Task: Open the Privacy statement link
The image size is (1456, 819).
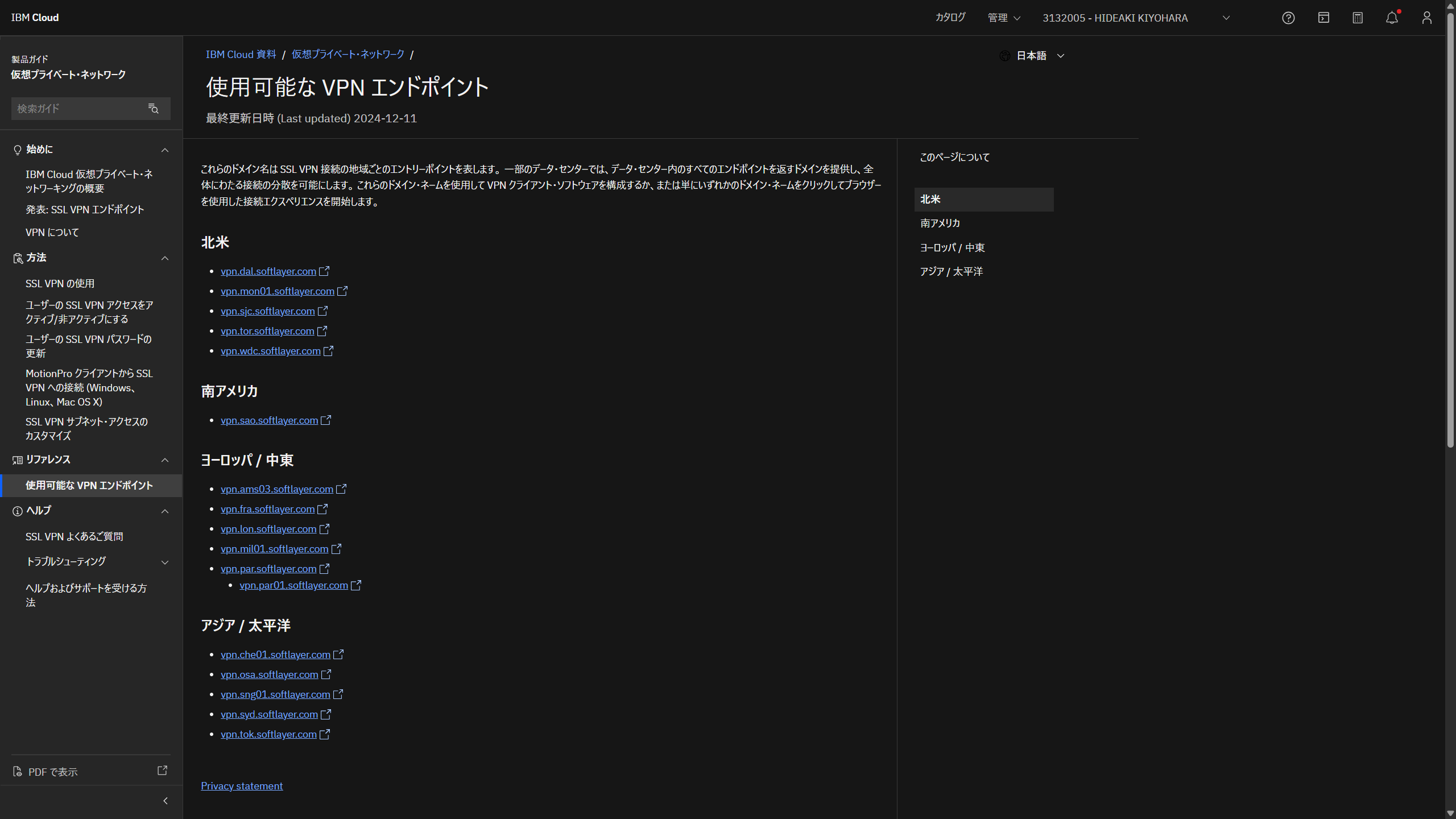Action: [x=241, y=785]
